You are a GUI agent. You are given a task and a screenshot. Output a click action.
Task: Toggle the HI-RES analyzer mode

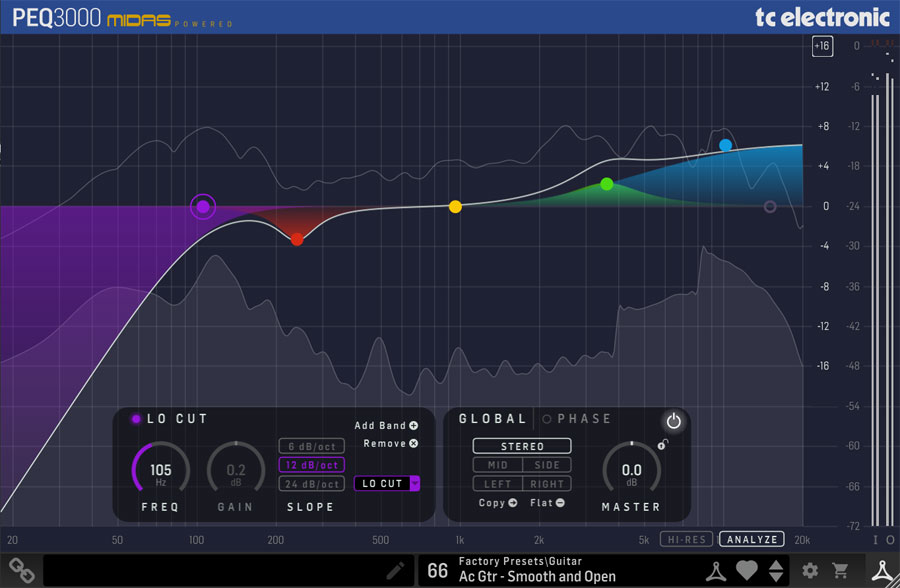click(x=686, y=539)
